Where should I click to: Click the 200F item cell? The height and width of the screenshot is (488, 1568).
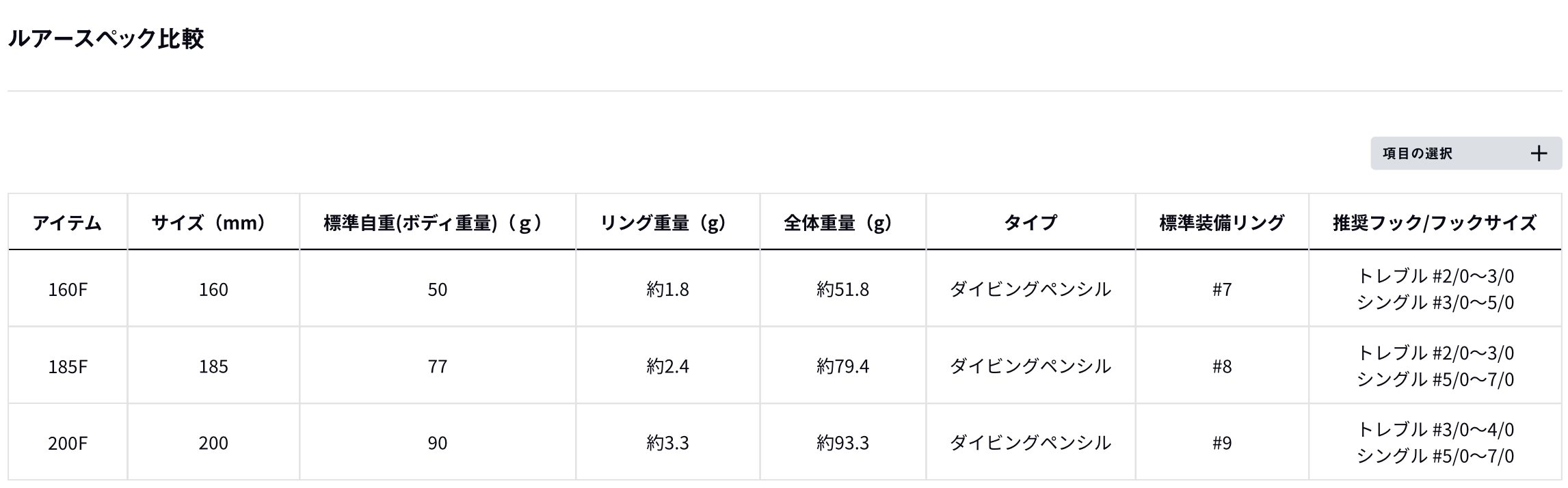(x=68, y=443)
